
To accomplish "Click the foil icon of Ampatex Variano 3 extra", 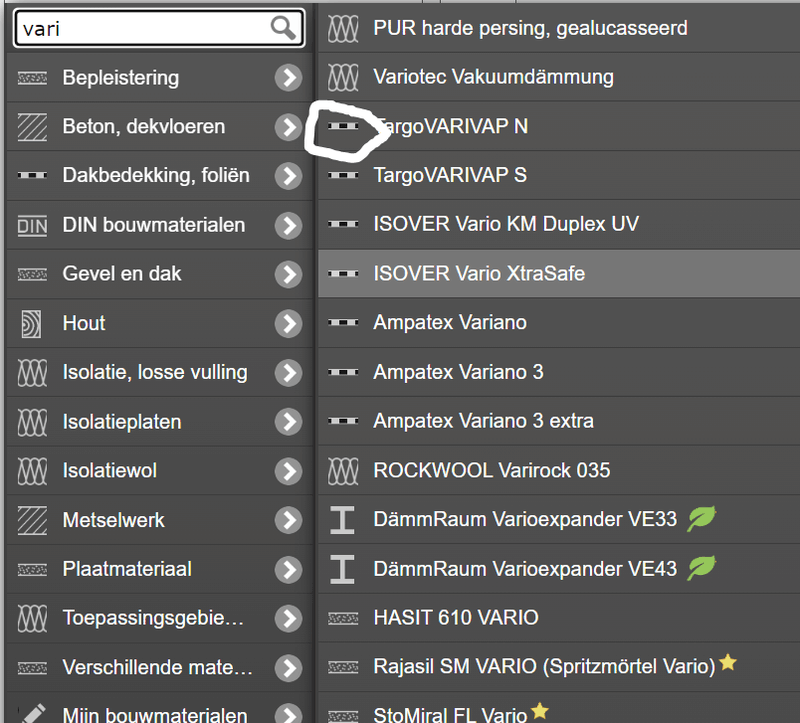I will tap(343, 421).
